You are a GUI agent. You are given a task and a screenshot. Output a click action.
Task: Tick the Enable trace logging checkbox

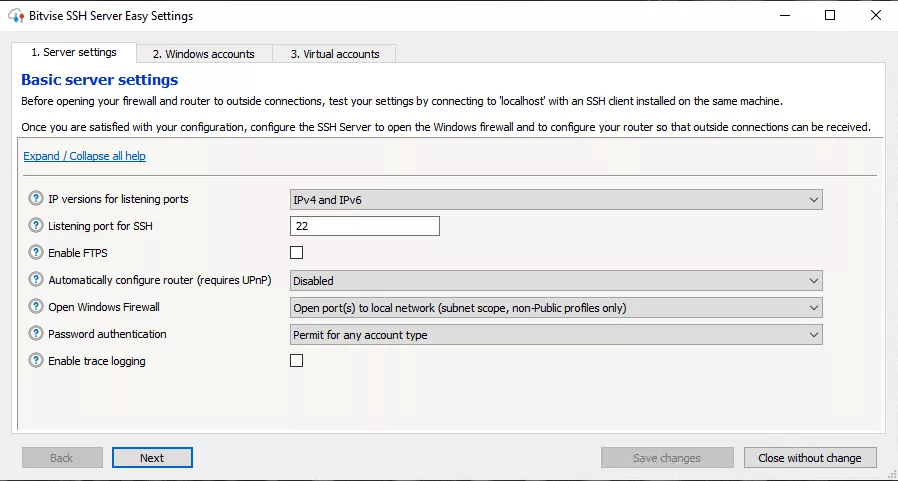(297, 361)
